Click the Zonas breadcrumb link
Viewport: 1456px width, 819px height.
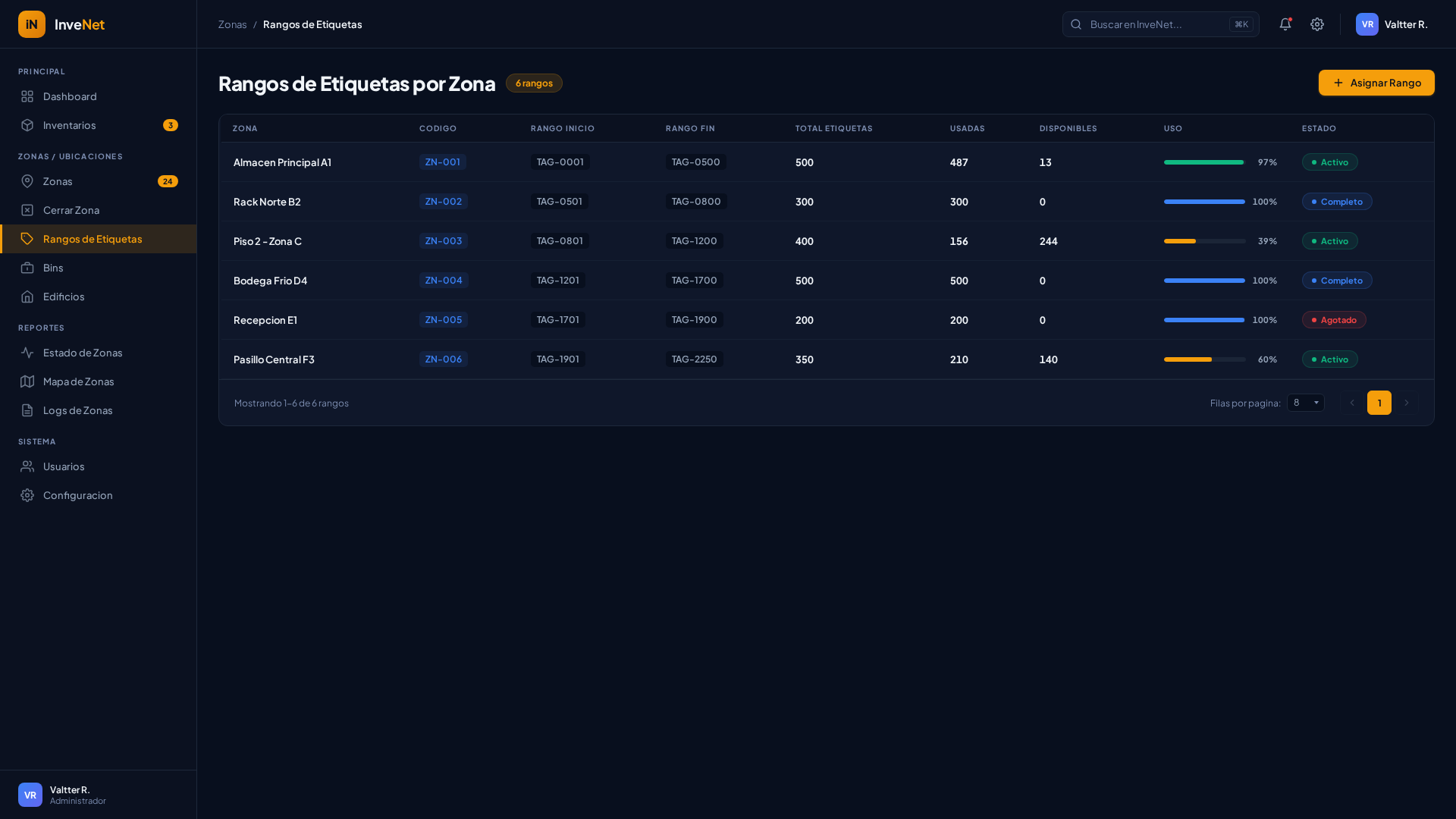pyautogui.click(x=232, y=24)
